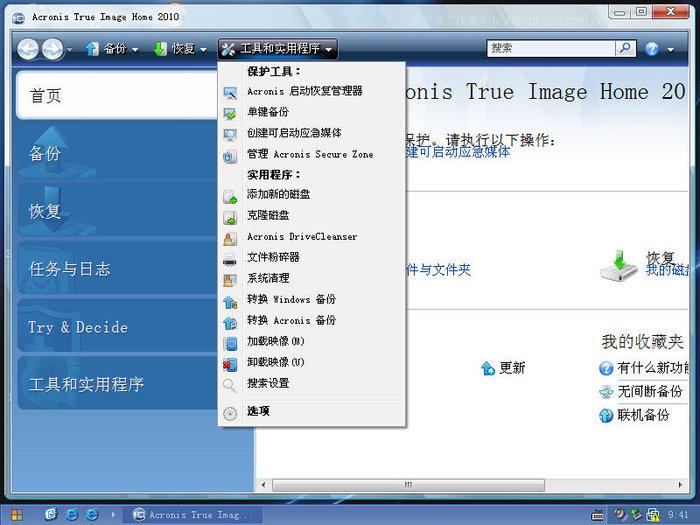The image size is (700, 525).
Task: Click the 添加新的磁盘 icon
Action: click(x=230, y=197)
